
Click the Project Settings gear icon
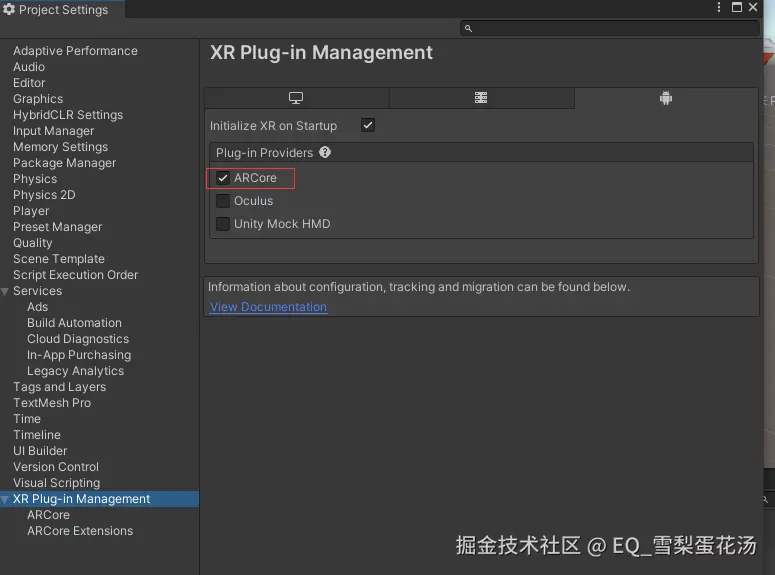(8, 9)
